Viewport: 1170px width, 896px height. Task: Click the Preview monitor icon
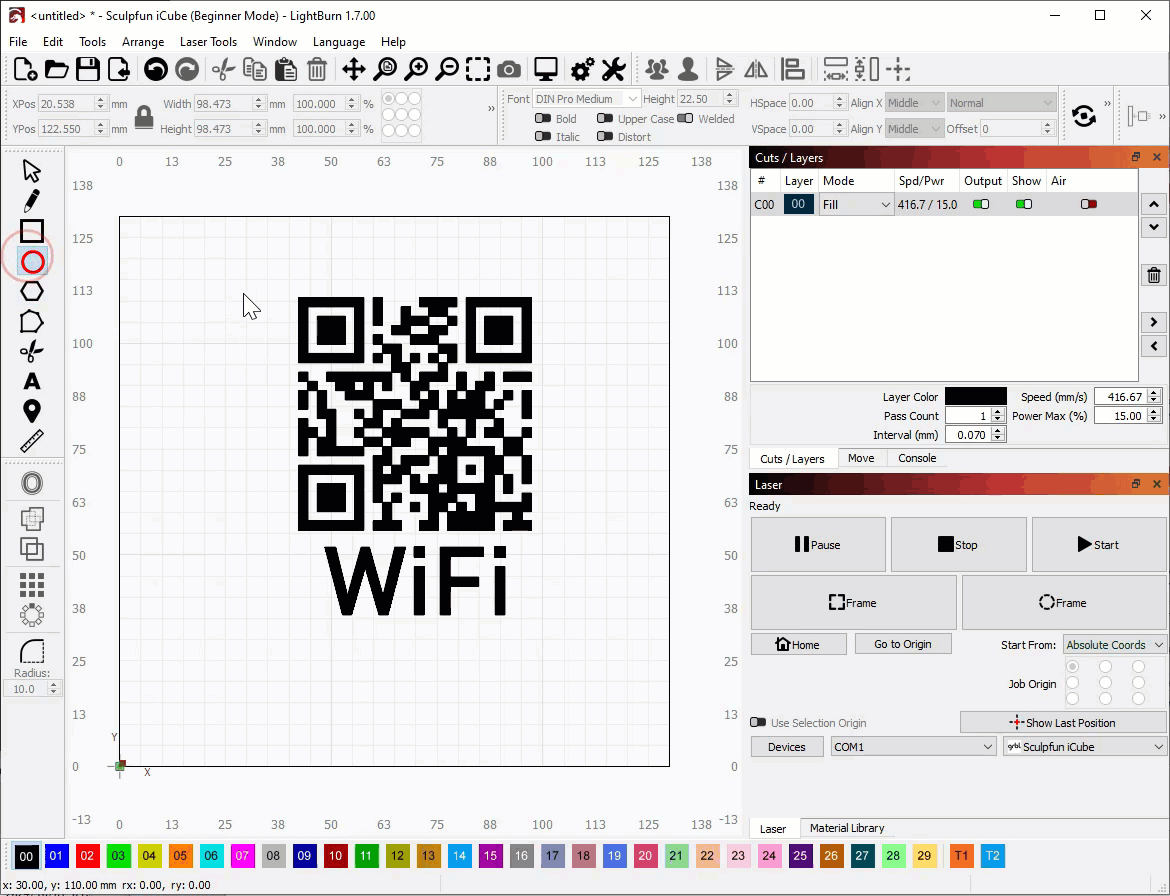(545, 69)
